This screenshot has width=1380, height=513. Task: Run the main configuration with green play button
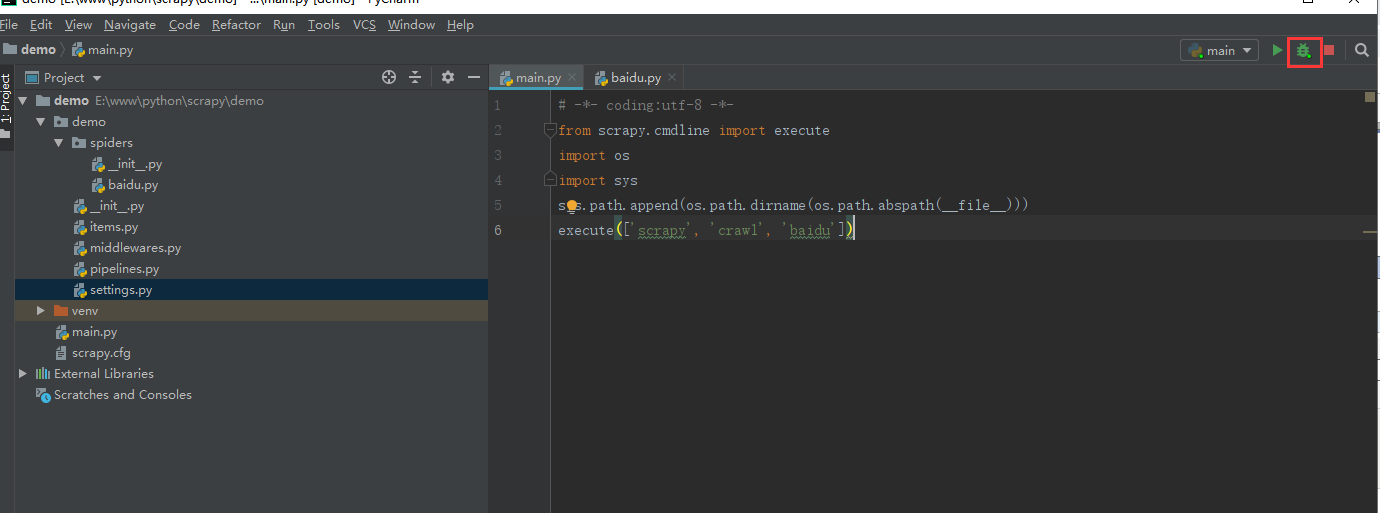coord(1277,50)
